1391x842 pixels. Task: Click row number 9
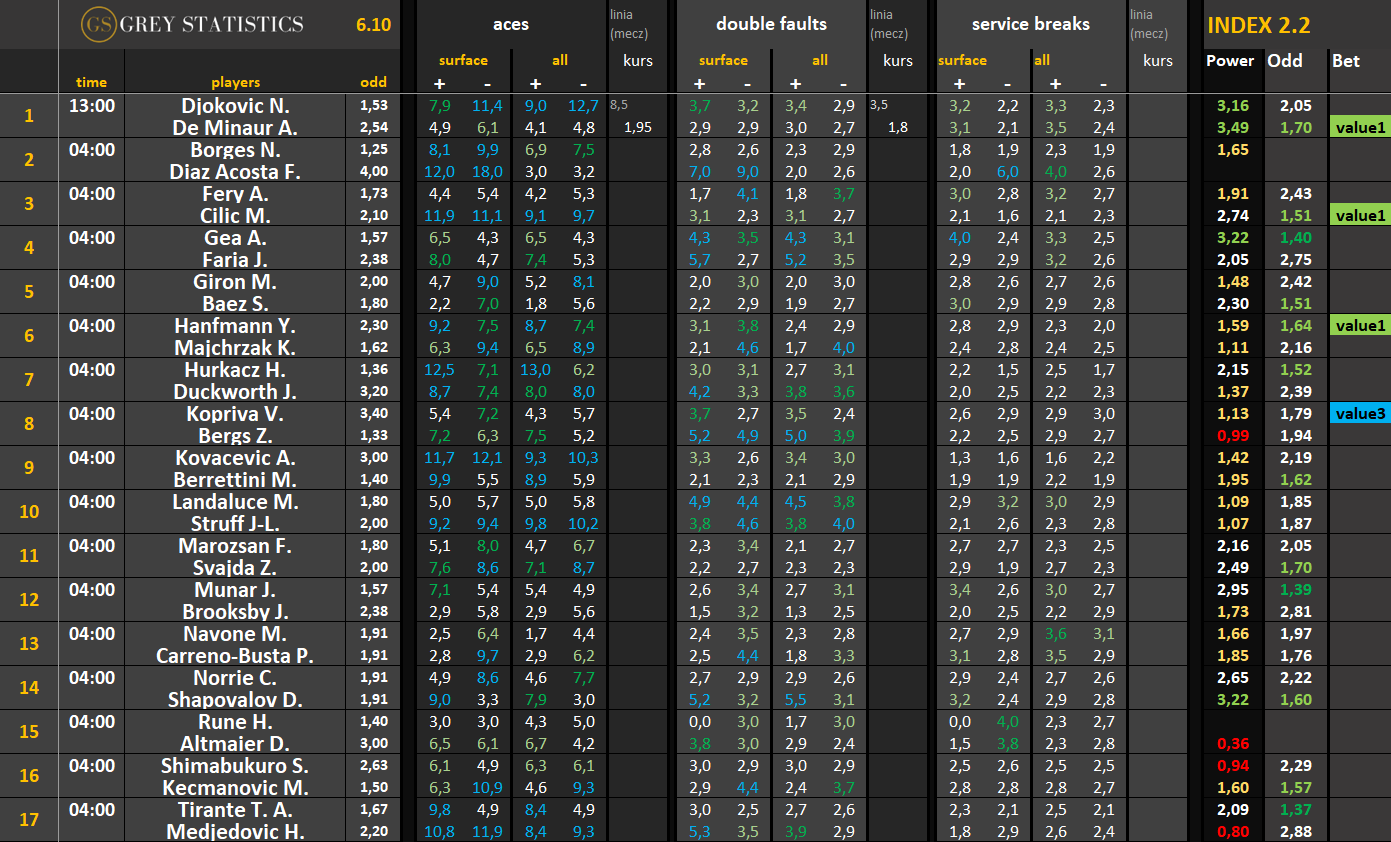[x=29, y=468]
